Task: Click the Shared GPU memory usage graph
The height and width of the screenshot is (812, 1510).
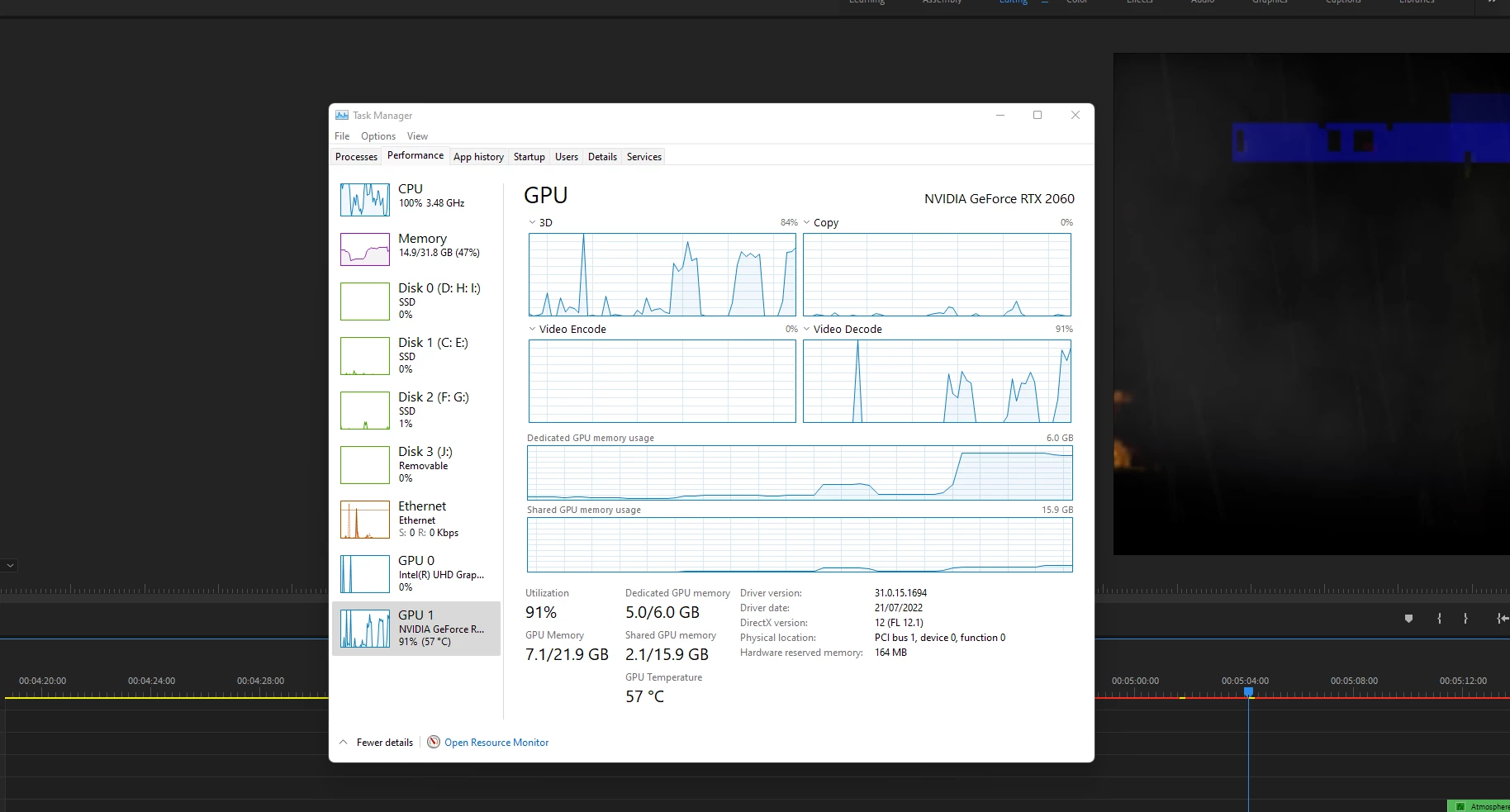Action: [x=800, y=544]
